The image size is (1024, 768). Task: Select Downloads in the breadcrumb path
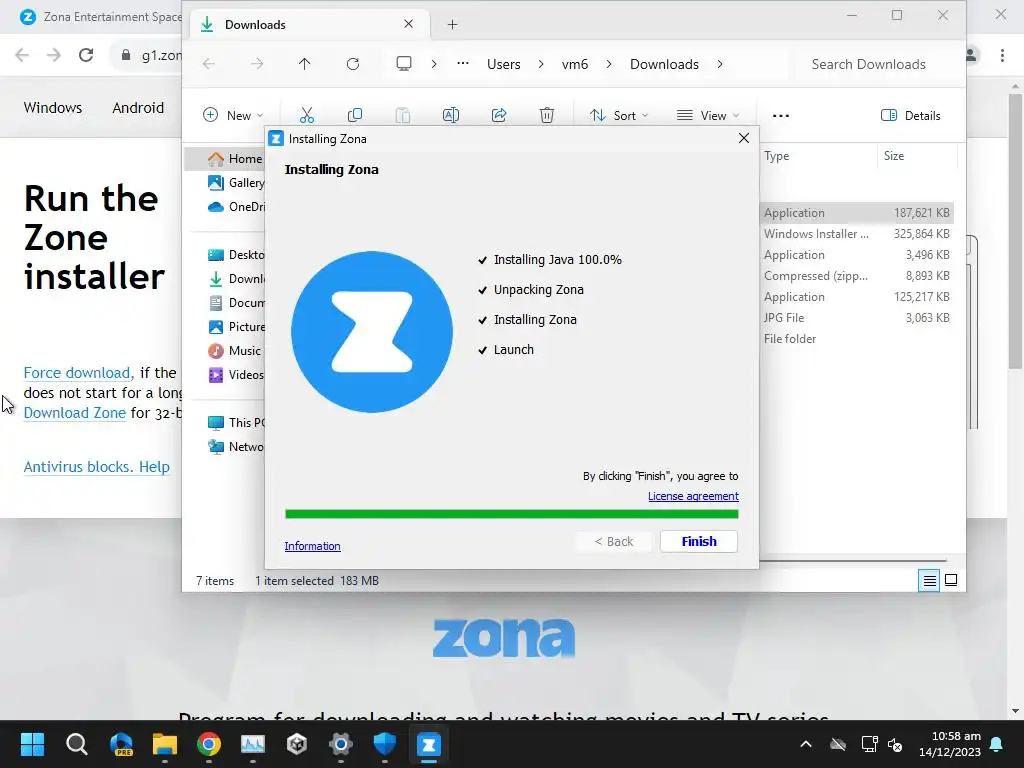[664, 64]
